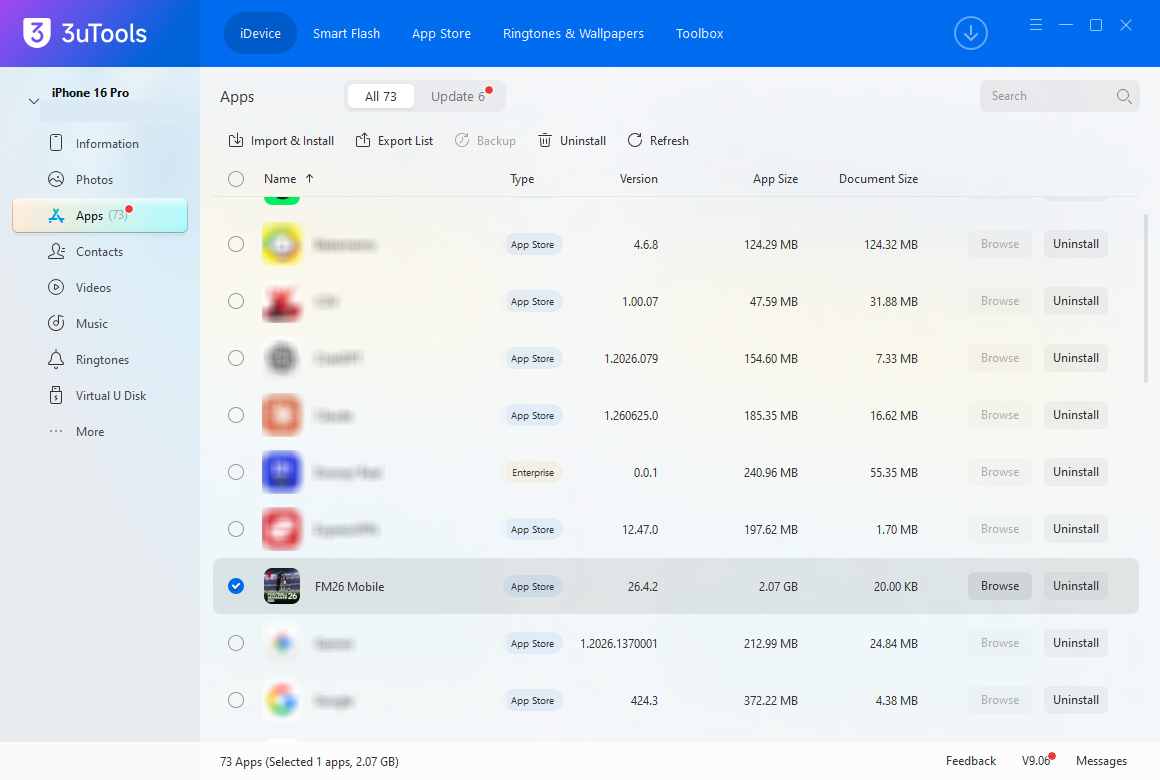Click the Apps store icon in sidebar
This screenshot has width=1160, height=780.
point(56,215)
